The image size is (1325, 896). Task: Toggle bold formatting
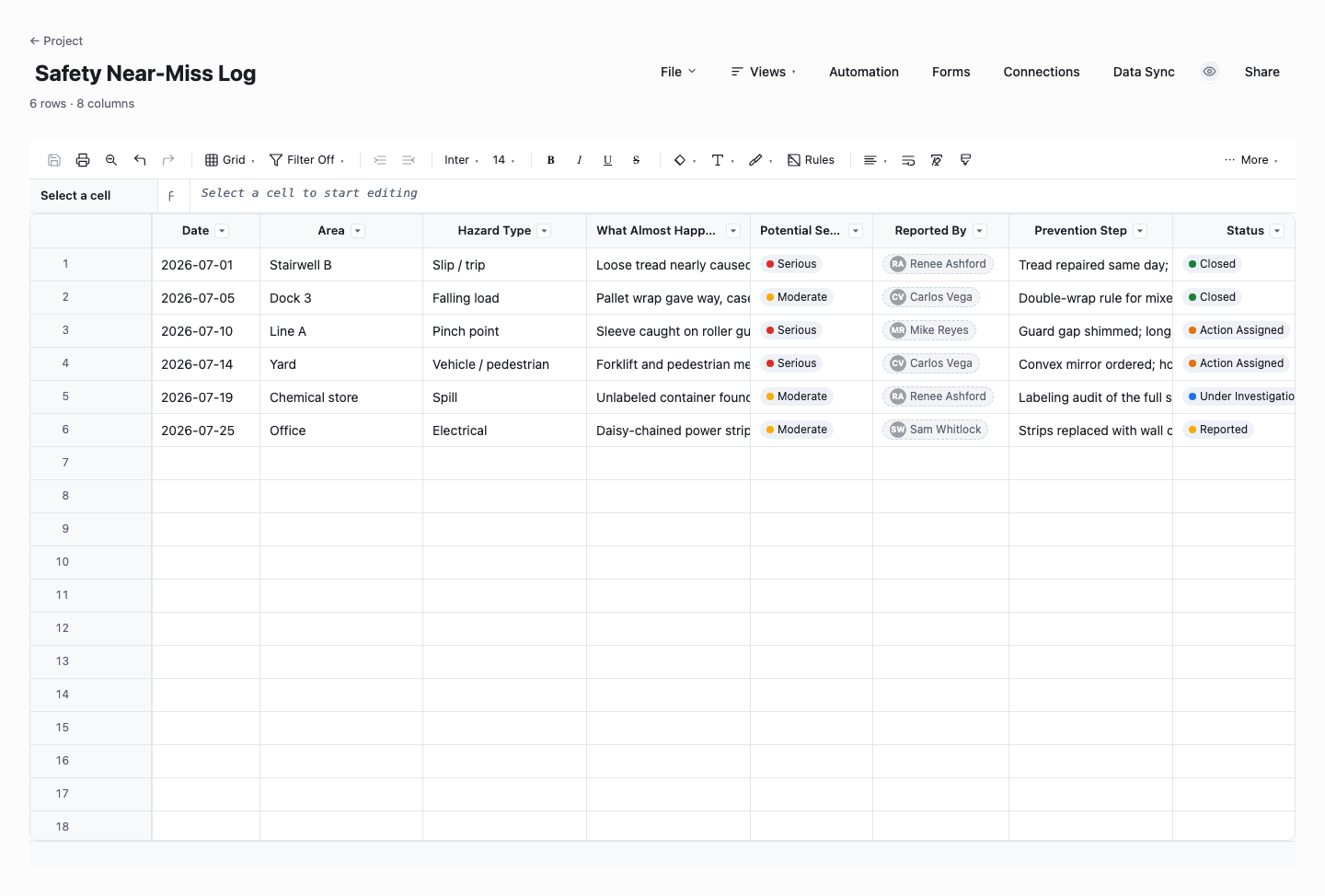551,160
